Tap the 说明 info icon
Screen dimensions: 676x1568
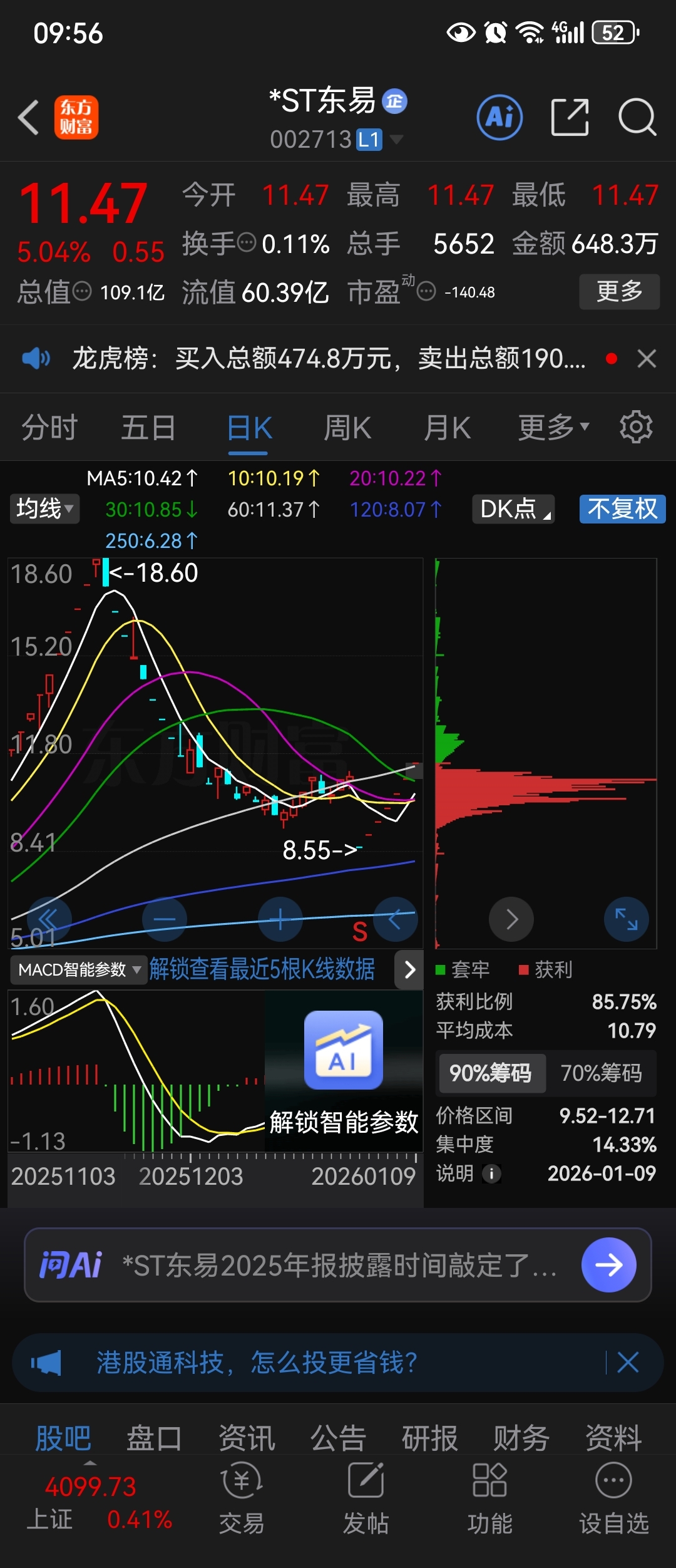tap(492, 1173)
